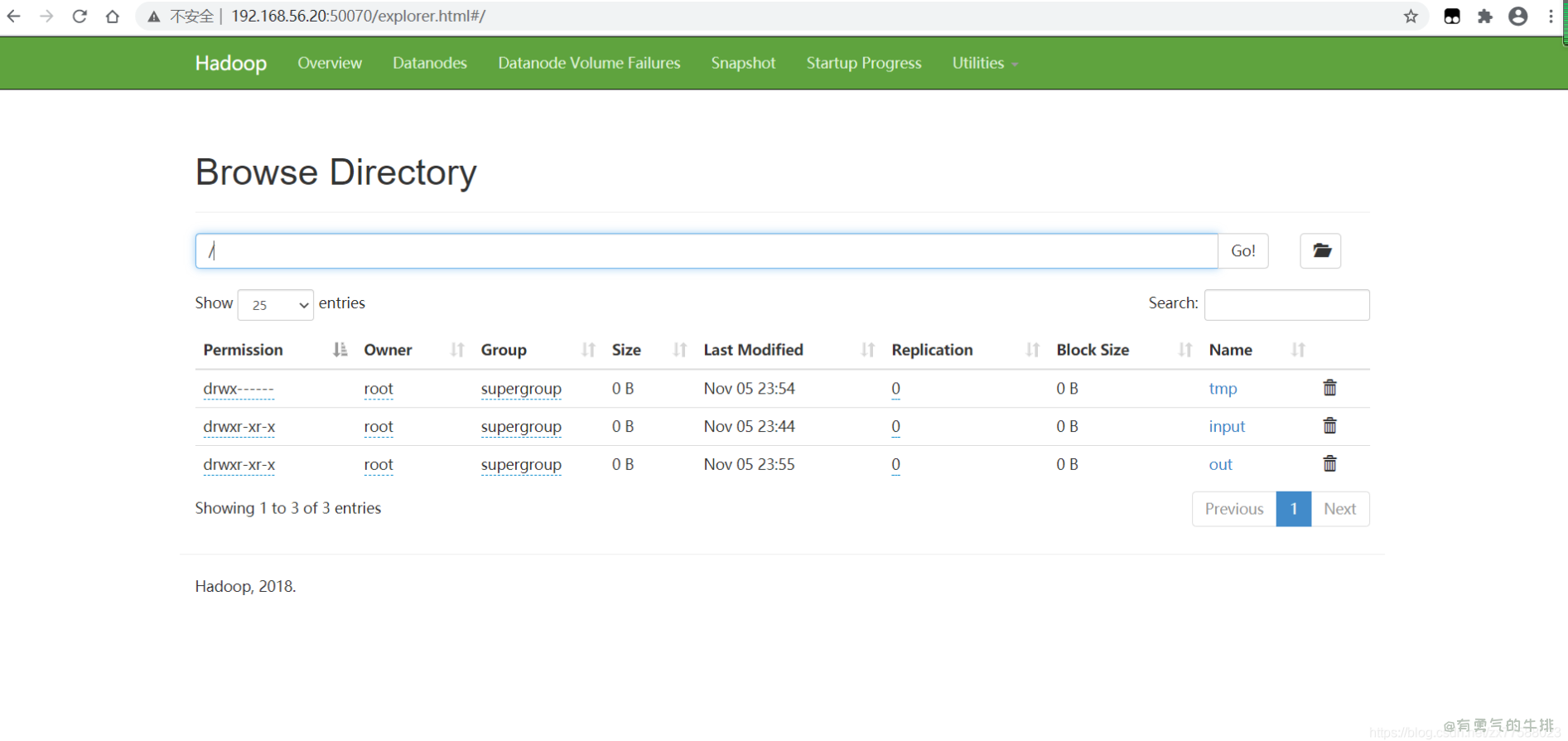This screenshot has width=1568, height=741.
Task: Sort table using the Size column sort icon
Action: [680, 350]
